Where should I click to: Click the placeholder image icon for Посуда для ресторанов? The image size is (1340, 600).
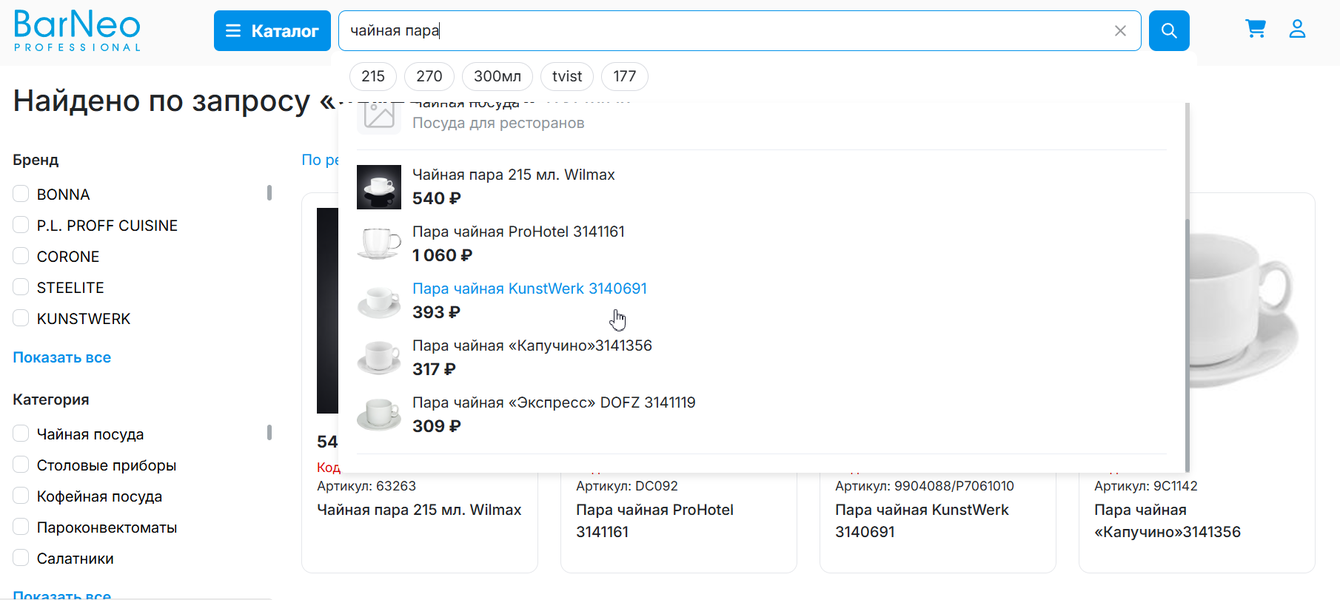point(379,117)
